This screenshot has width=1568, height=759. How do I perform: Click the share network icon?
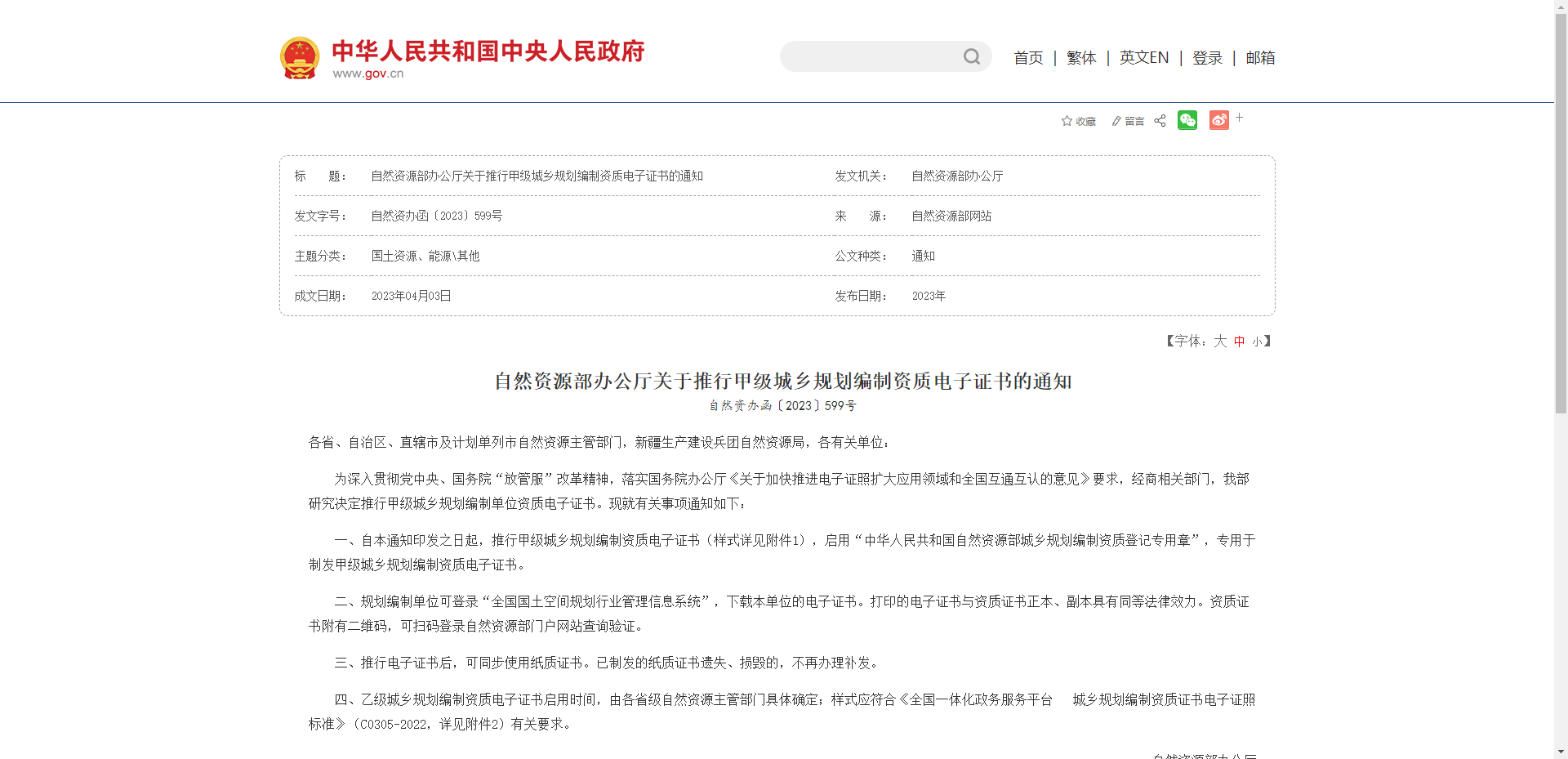pyautogui.click(x=1160, y=120)
